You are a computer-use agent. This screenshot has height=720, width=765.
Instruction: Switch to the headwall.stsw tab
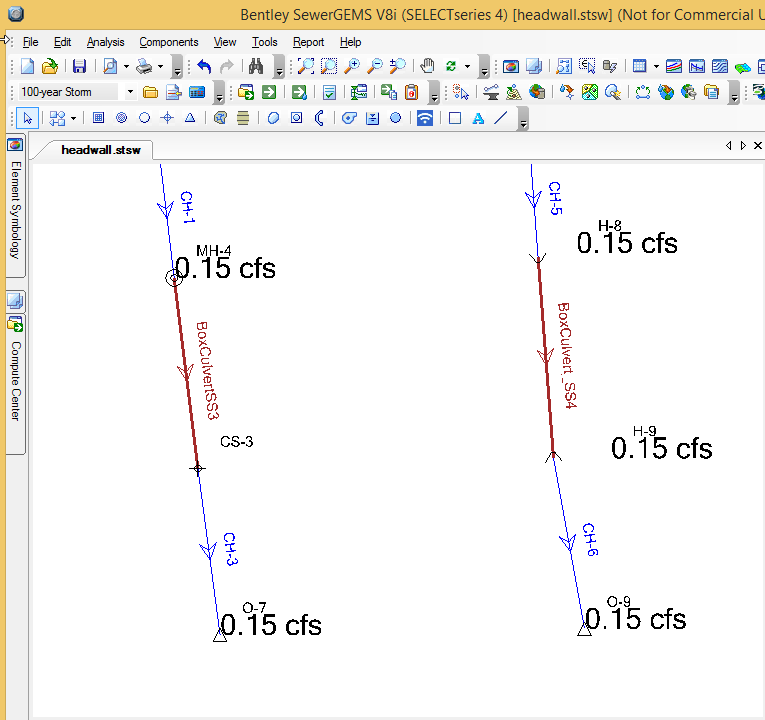coord(101,150)
